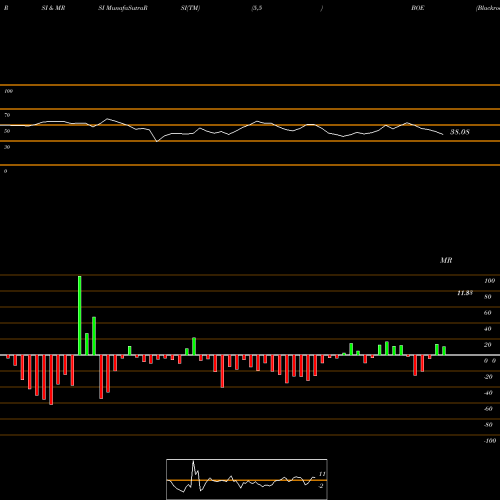Click the RSI axis label 70

click(x=7, y=115)
